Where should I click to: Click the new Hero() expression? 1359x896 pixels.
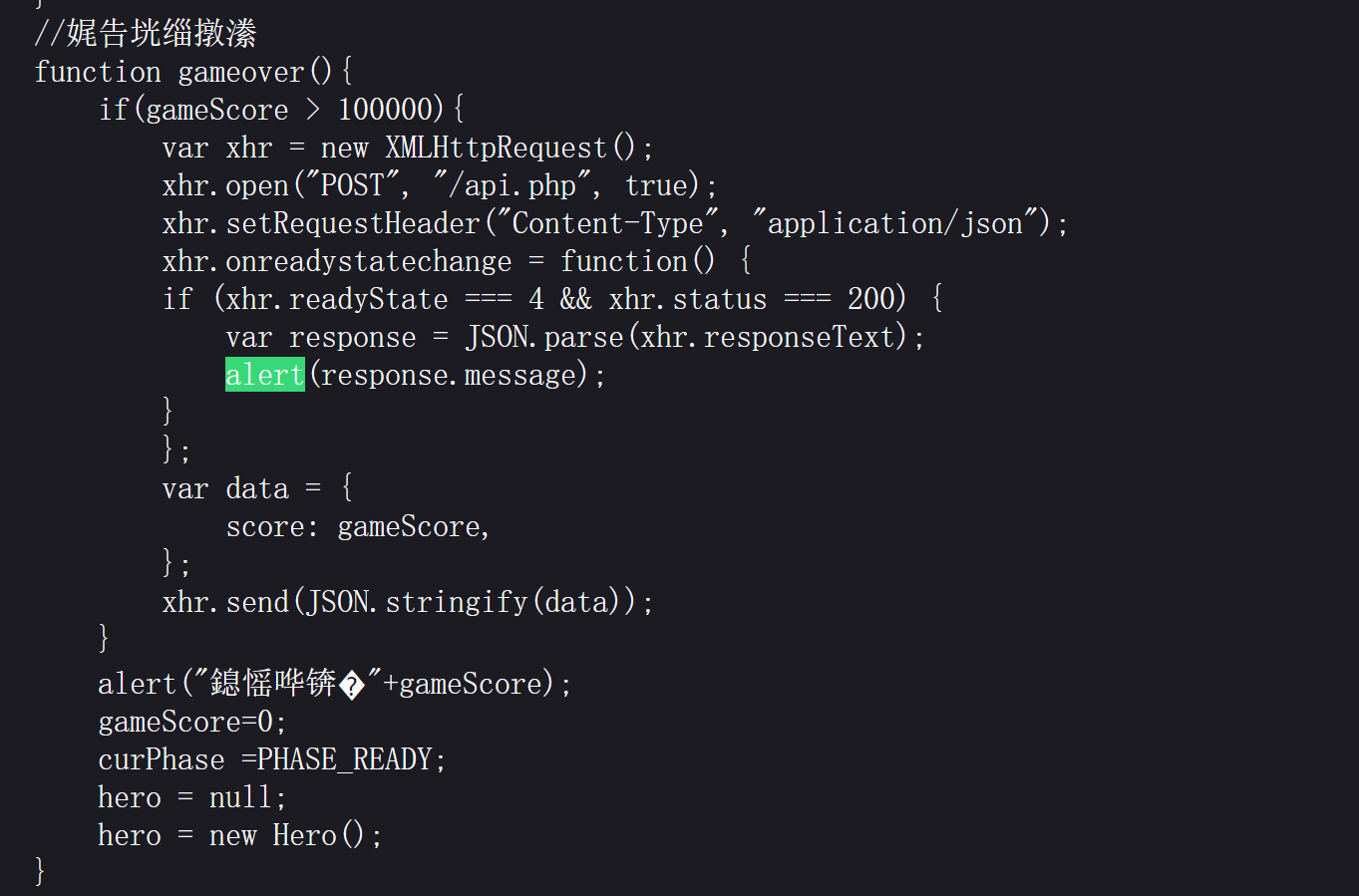click(288, 835)
